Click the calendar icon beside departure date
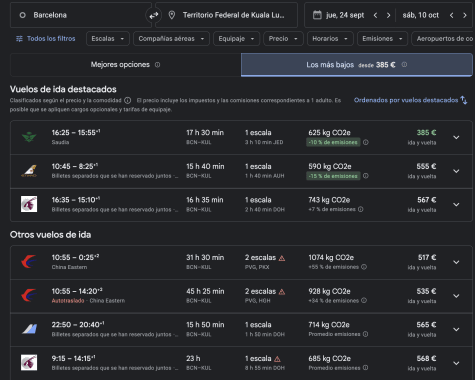Viewport: 475px width, 380px height. (x=317, y=15)
